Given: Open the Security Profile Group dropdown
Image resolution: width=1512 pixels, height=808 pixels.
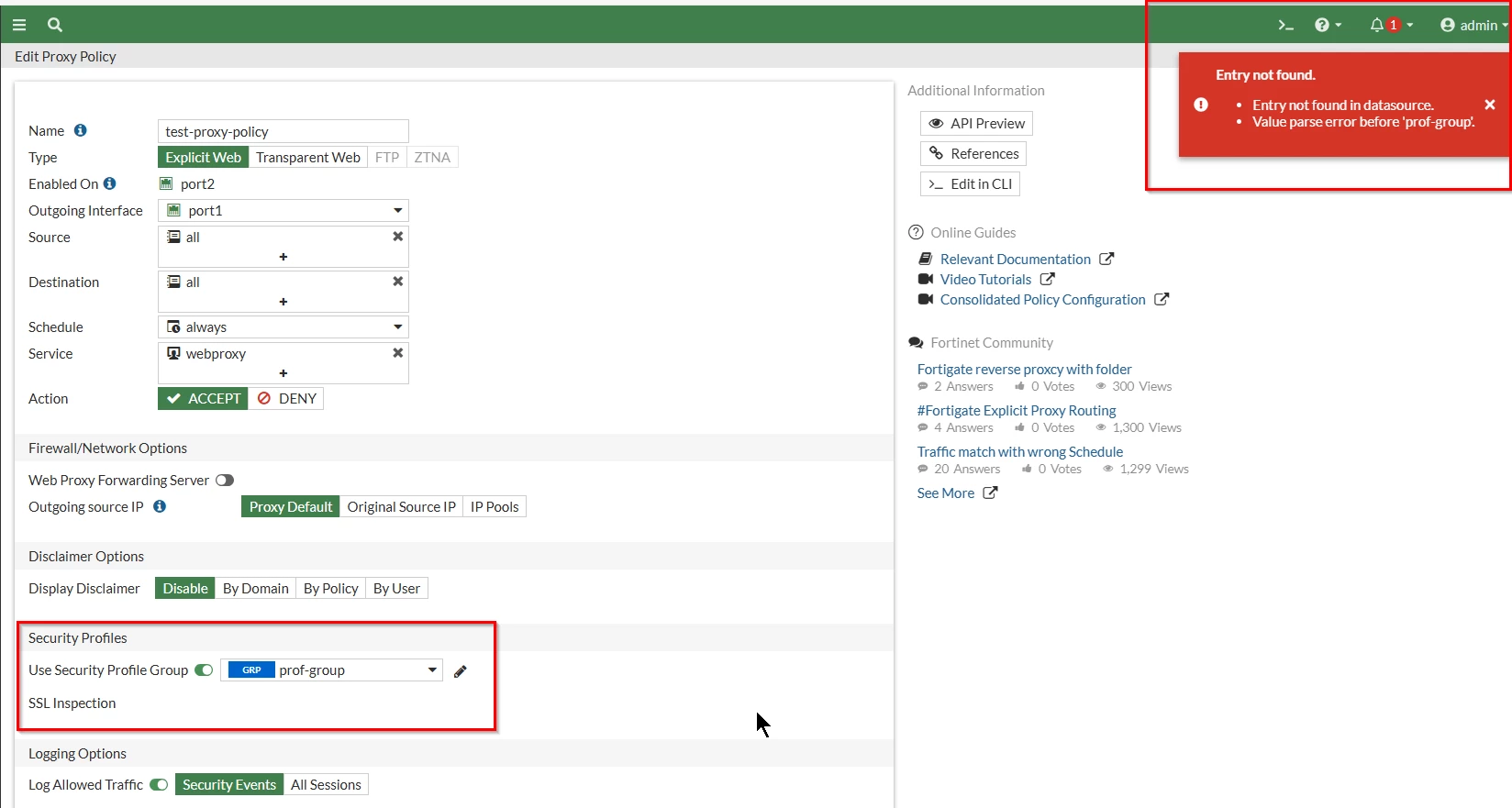Looking at the screenshot, I should pyautogui.click(x=332, y=670).
